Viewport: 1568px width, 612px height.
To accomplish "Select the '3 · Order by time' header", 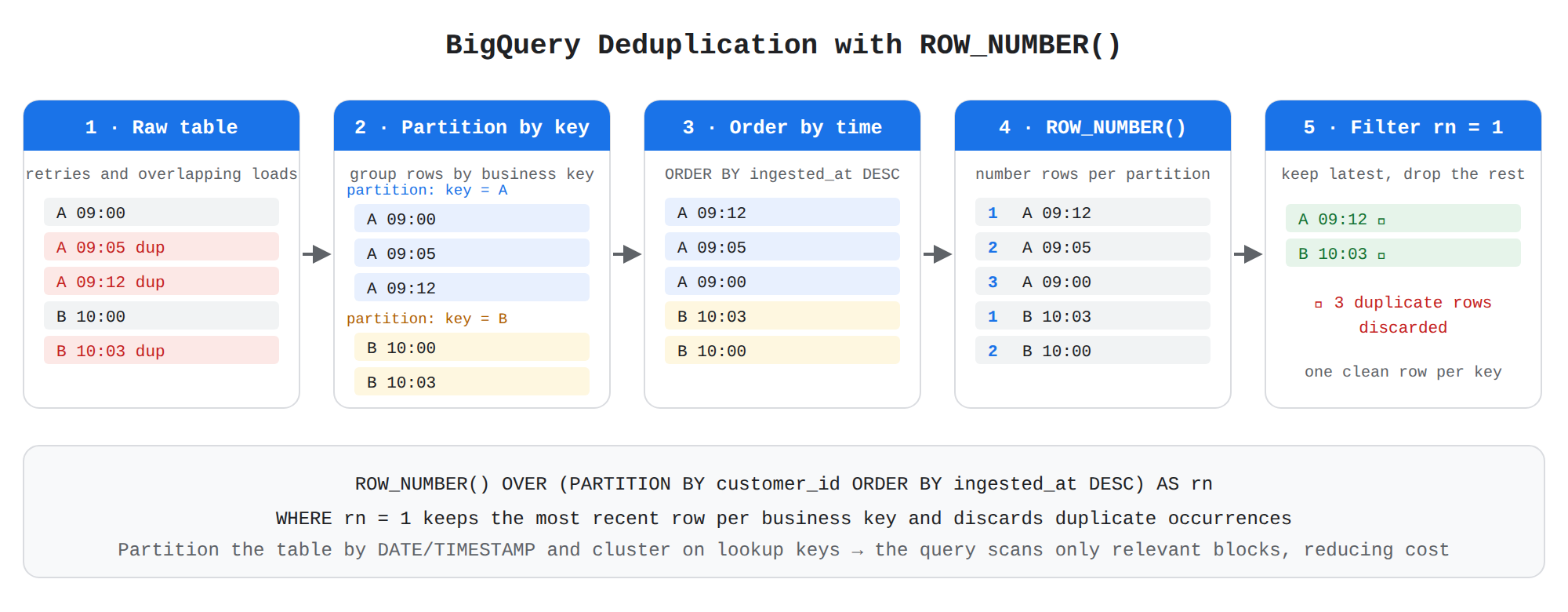I will pyautogui.click(x=782, y=126).
